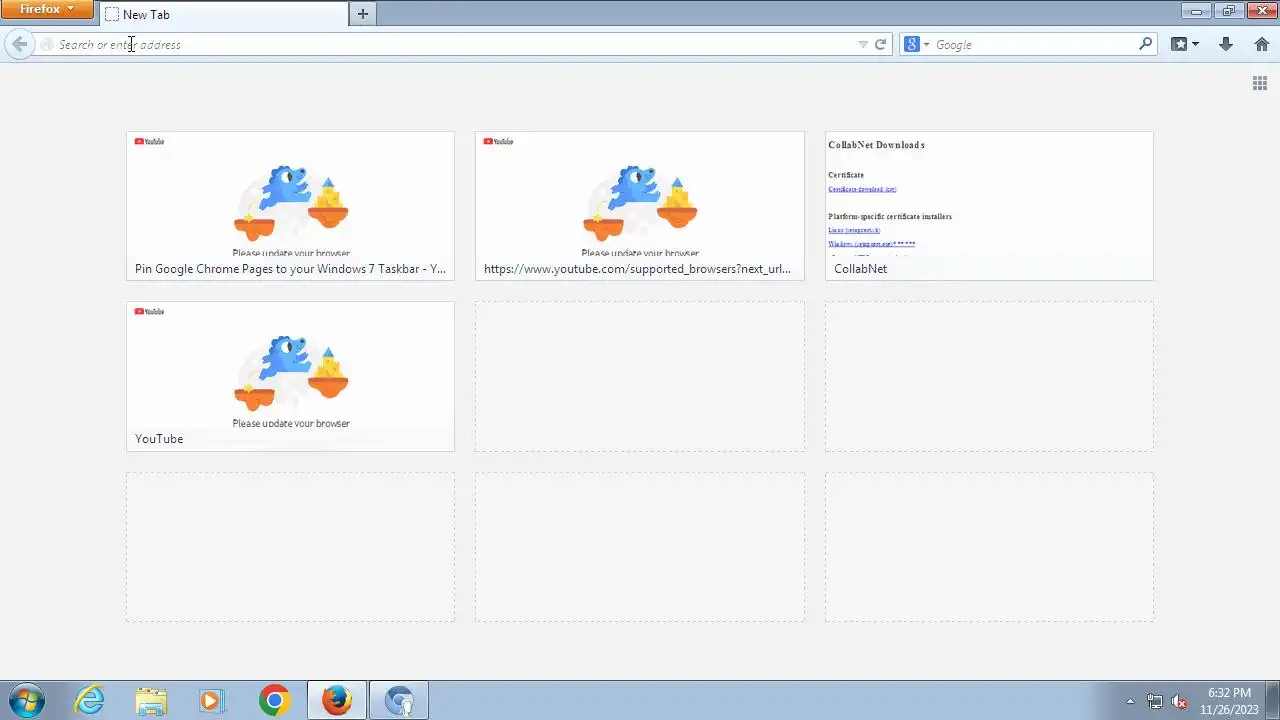Click the YouTube tile caption
Screen dimensions: 1280x720
click(159, 439)
